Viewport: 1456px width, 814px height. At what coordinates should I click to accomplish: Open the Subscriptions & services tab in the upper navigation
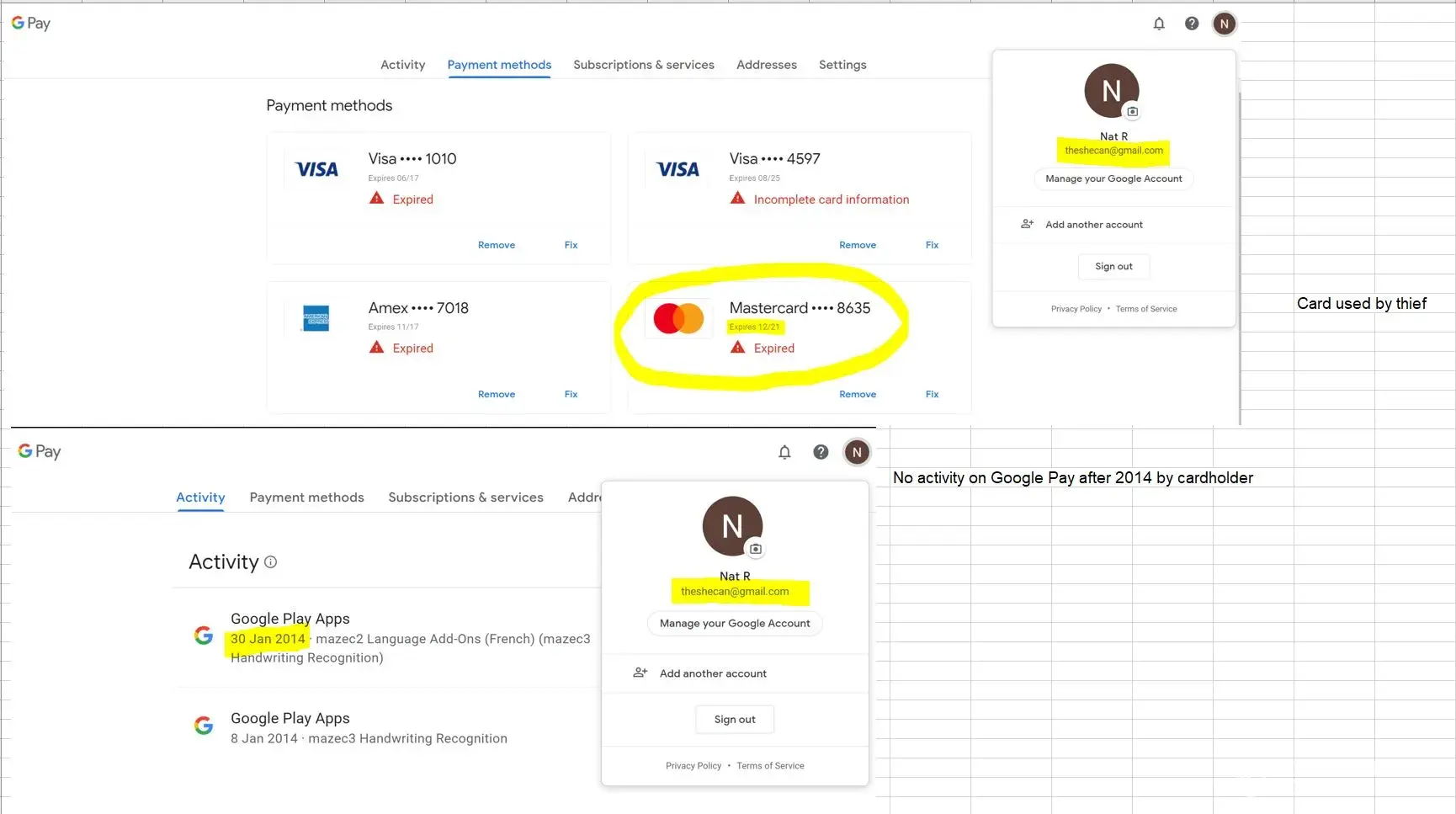point(643,65)
